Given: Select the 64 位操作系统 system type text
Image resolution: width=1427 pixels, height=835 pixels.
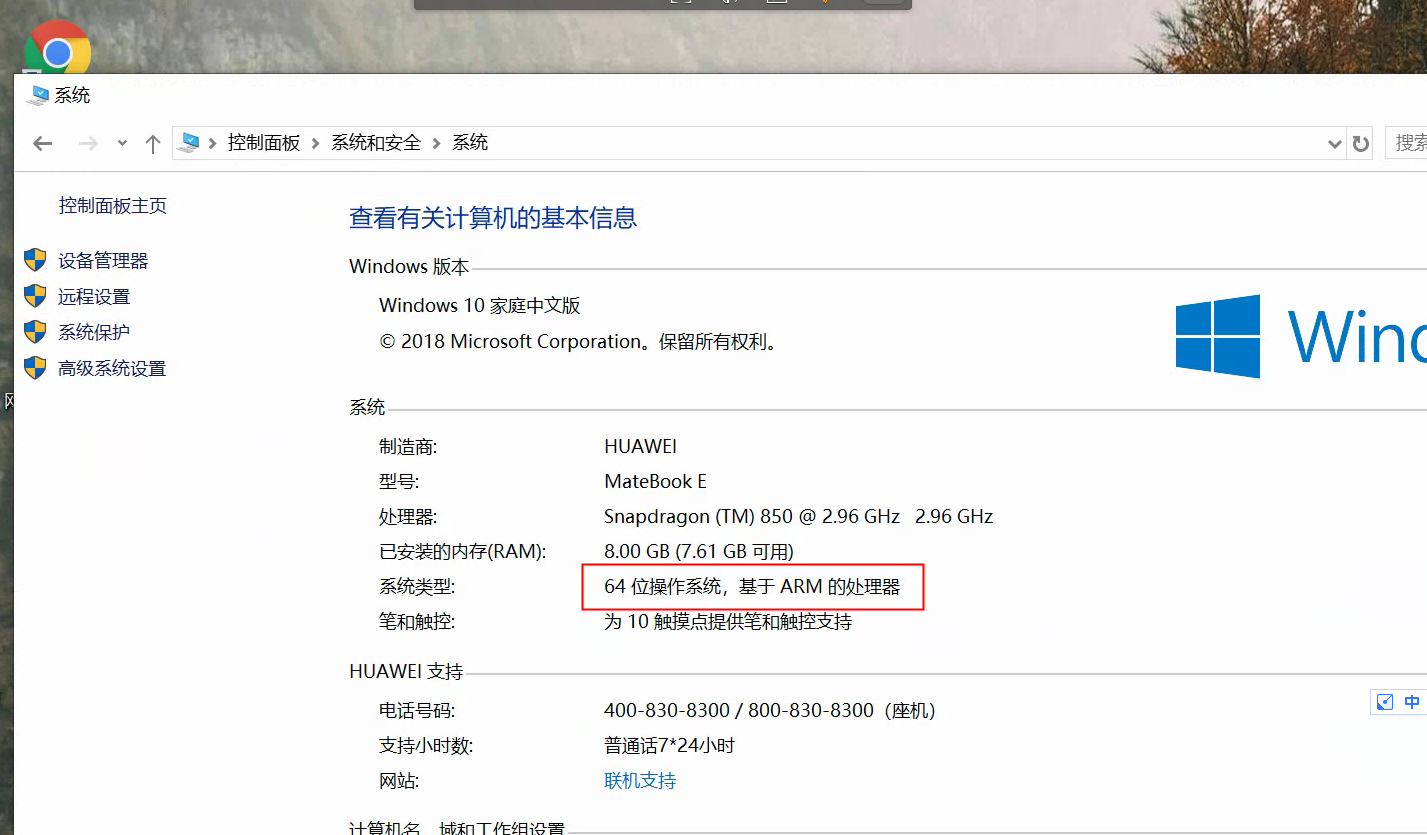Looking at the screenshot, I should click(752, 587).
